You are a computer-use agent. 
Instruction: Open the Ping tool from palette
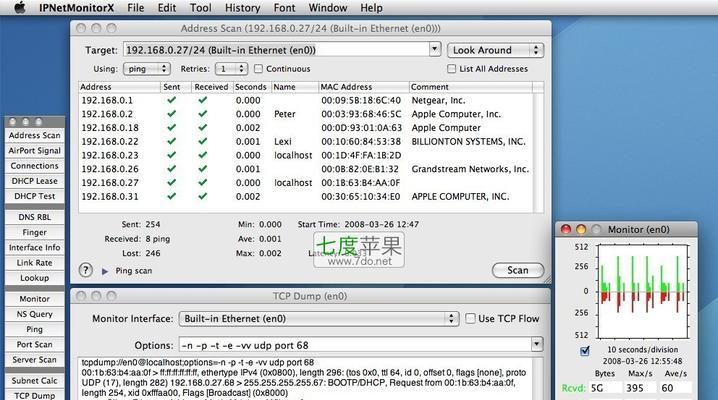34,329
